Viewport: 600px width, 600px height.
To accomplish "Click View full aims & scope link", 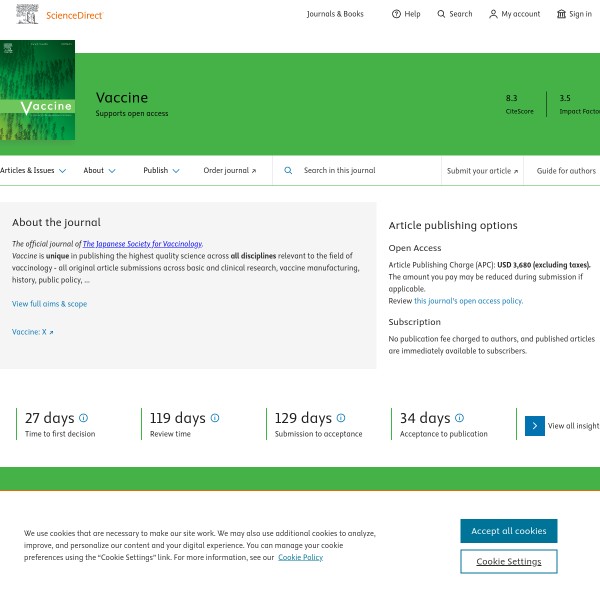I will pyautogui.click(x=49, y=304).
